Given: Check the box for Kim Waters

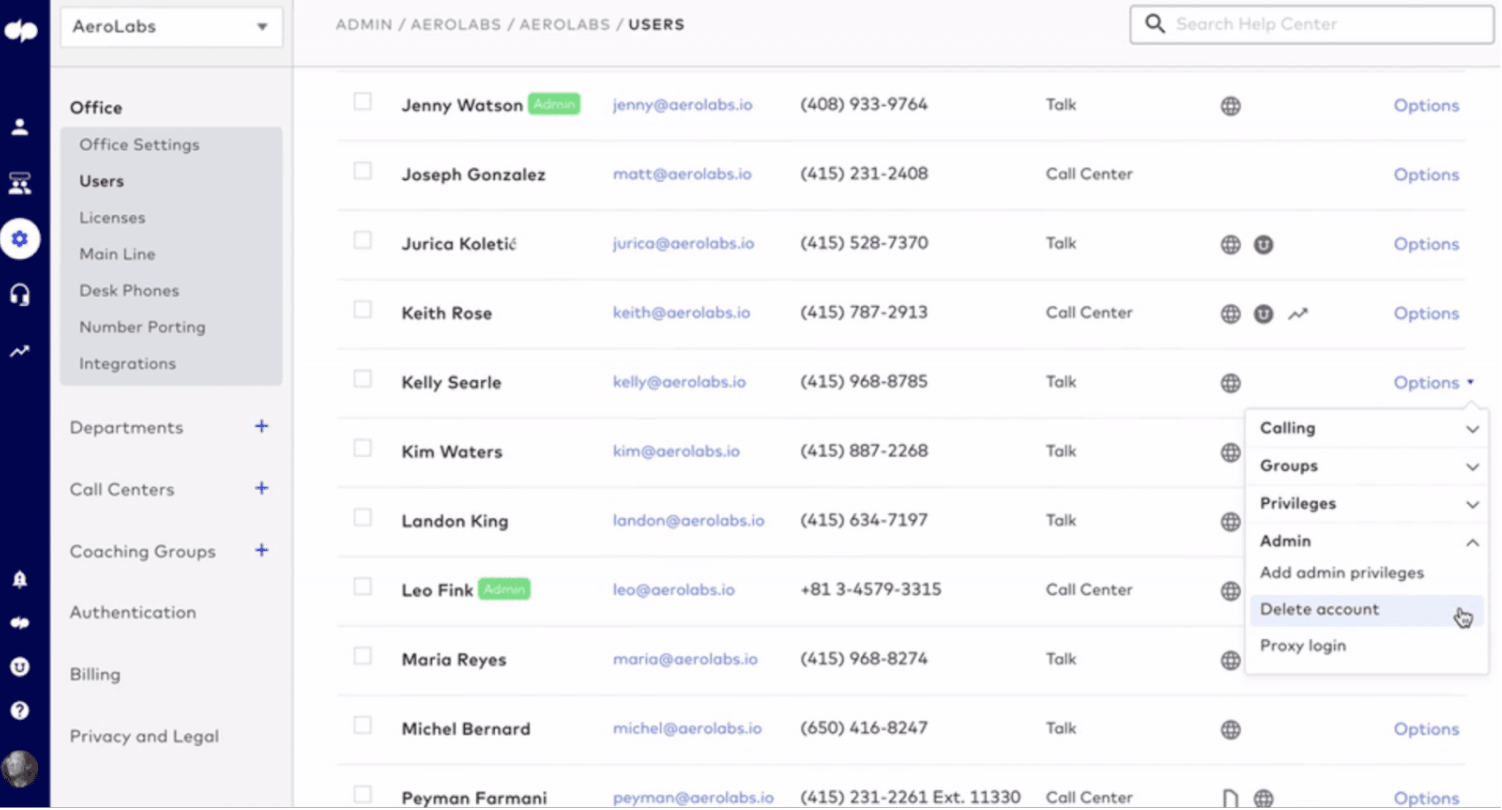Looking at the screenshot, I should [362, 448].
